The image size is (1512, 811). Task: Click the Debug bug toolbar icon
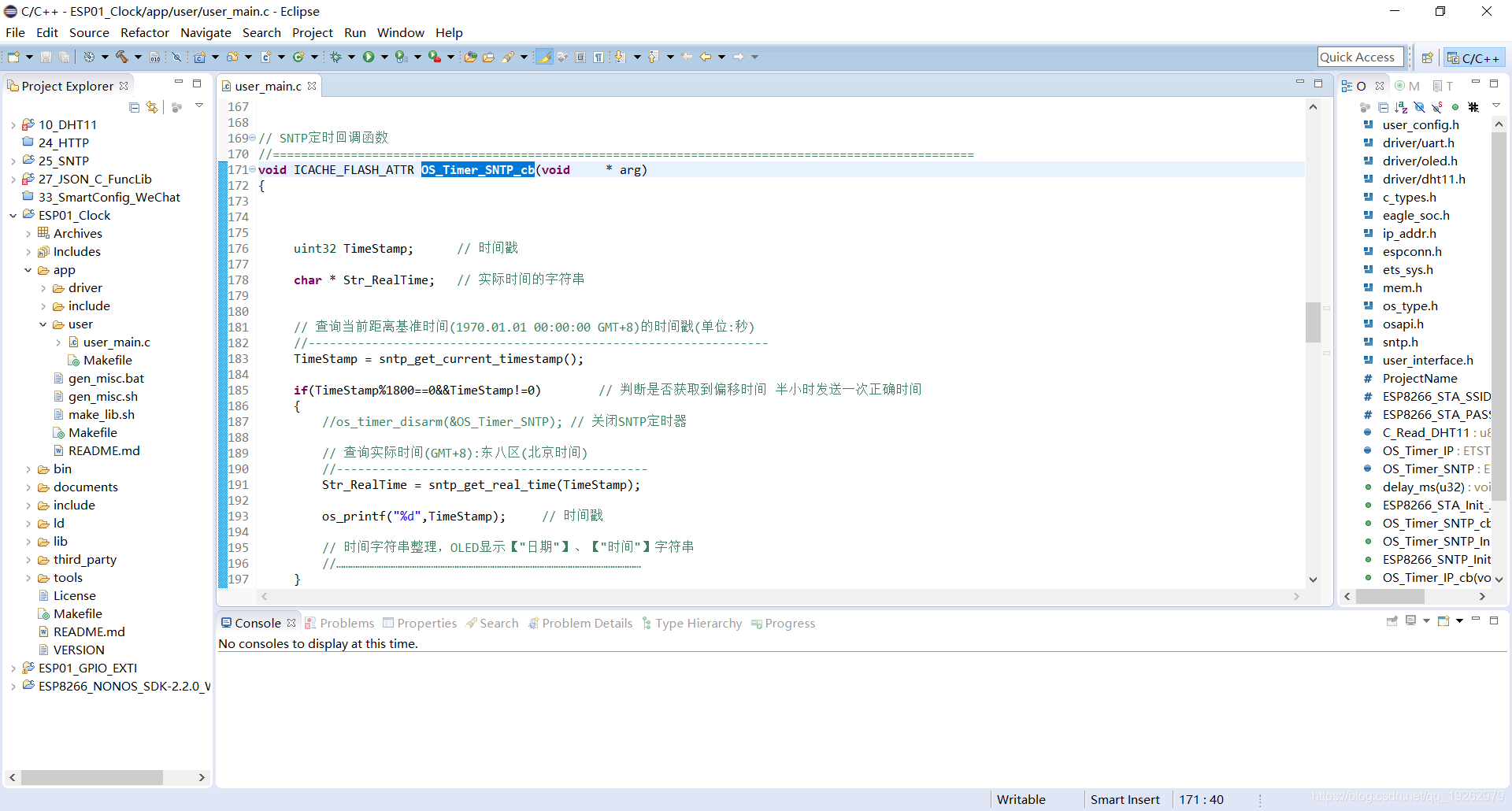pos(335,57)
